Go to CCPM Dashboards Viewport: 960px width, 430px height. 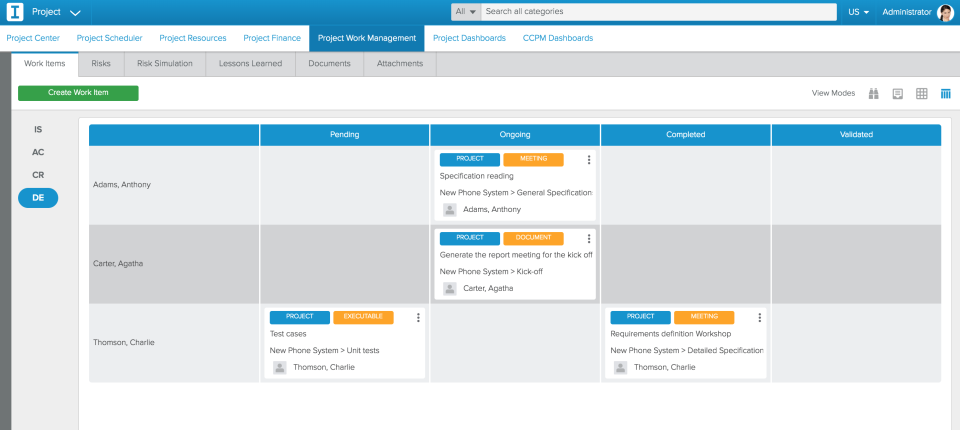pos(558,38)
